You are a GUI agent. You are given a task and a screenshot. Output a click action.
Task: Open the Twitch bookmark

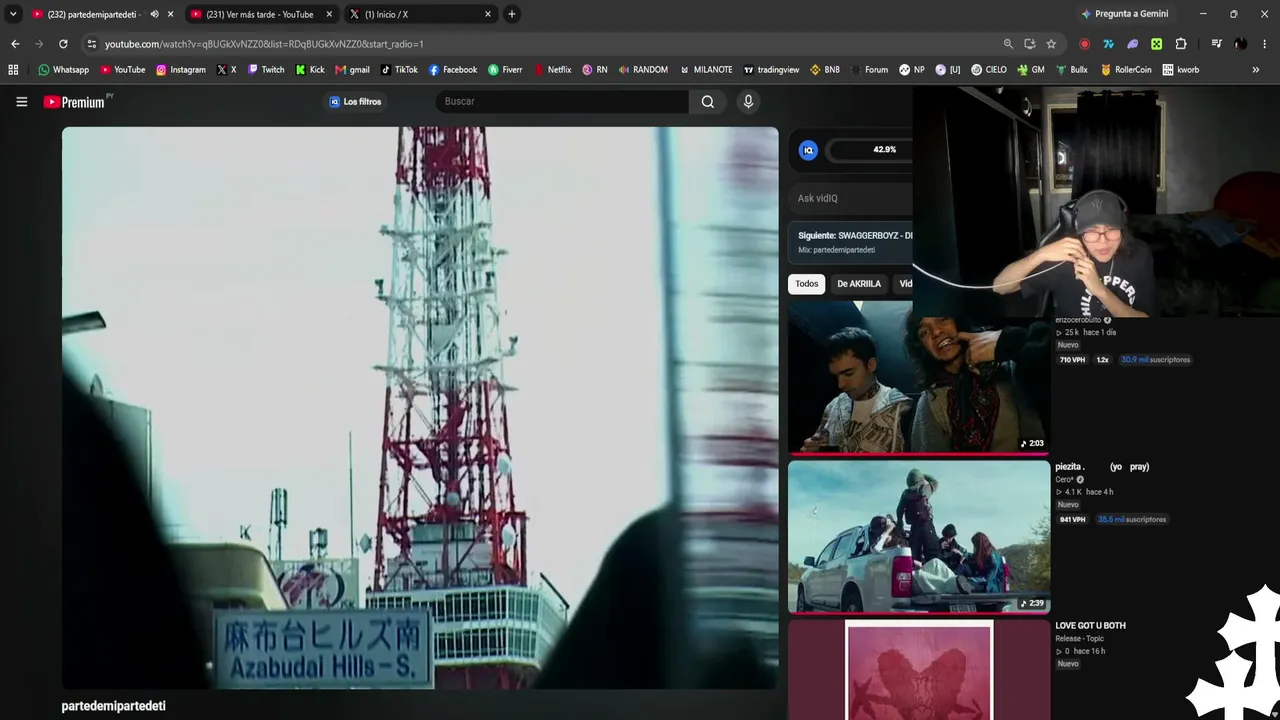coord(266,70)
